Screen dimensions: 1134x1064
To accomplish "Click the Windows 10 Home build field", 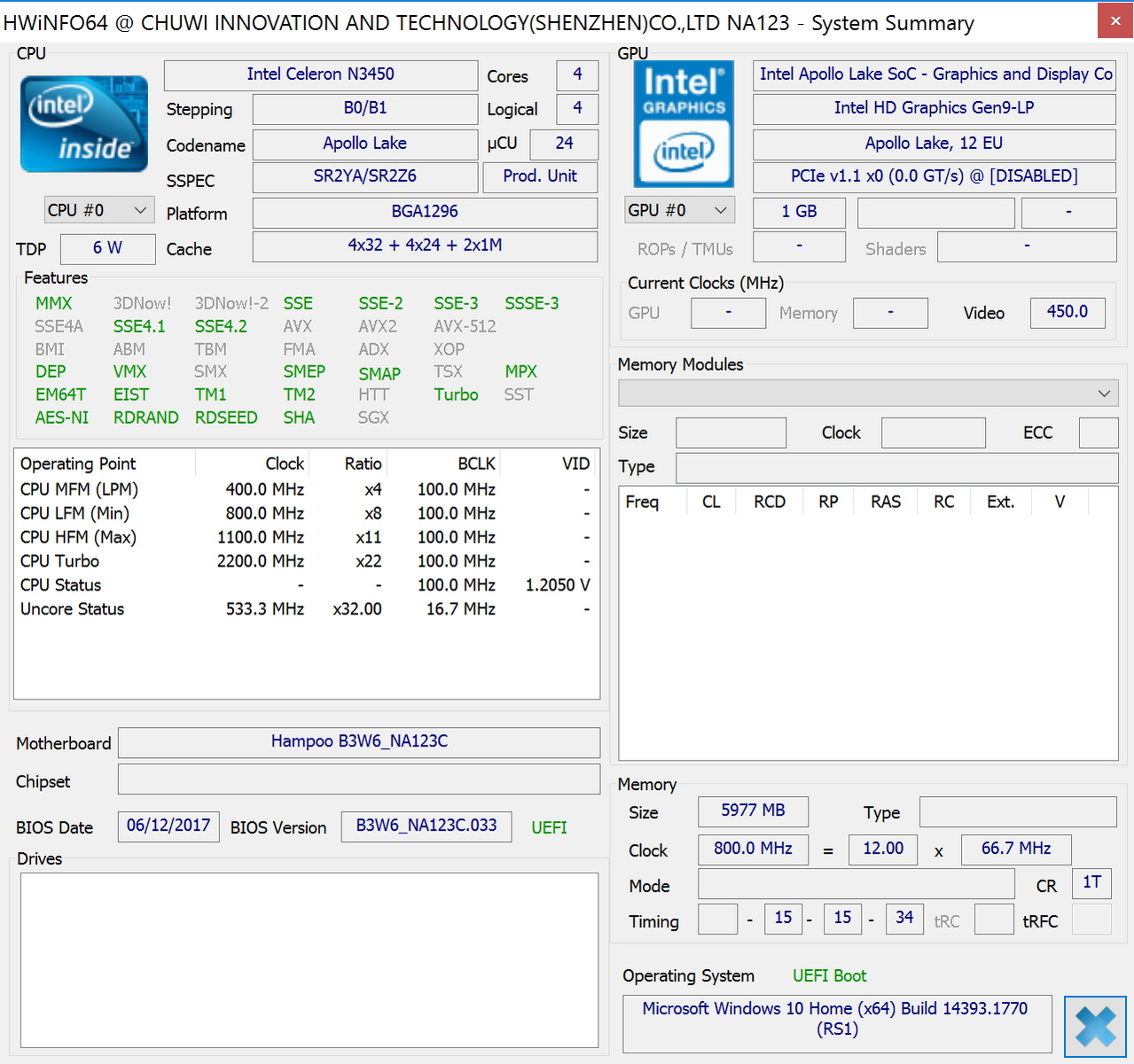I will [x=837, y=1023].
